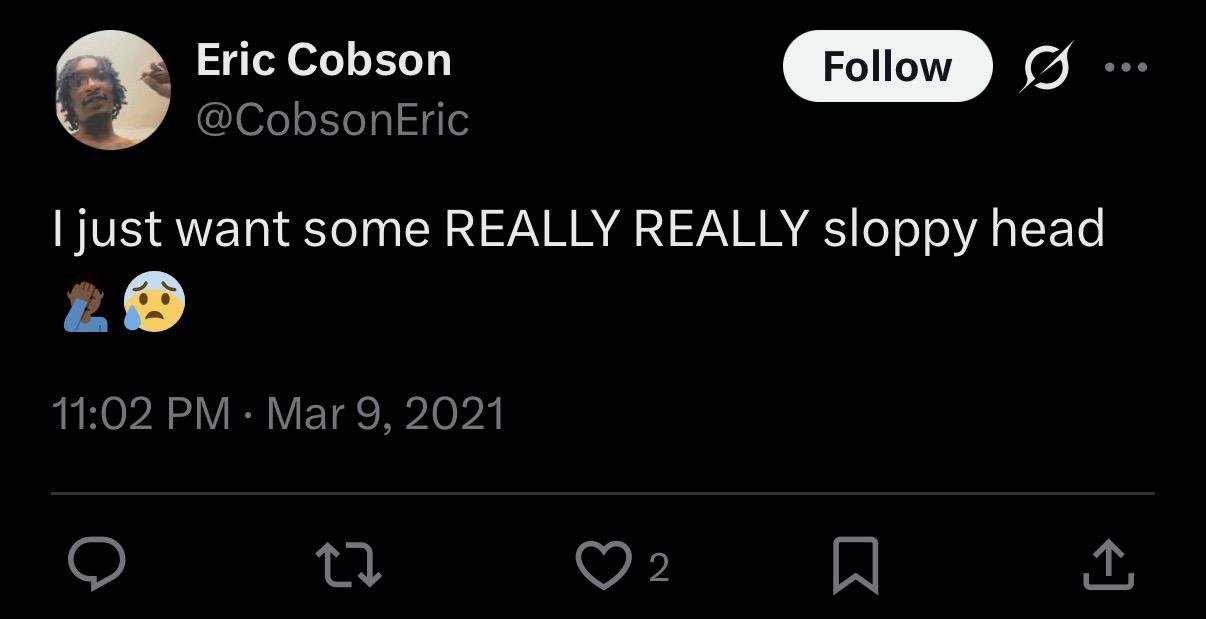Click the display name Eric Cobson
Image resolution: width=1206 pixels, height=619 pixels.
(324, 60)
